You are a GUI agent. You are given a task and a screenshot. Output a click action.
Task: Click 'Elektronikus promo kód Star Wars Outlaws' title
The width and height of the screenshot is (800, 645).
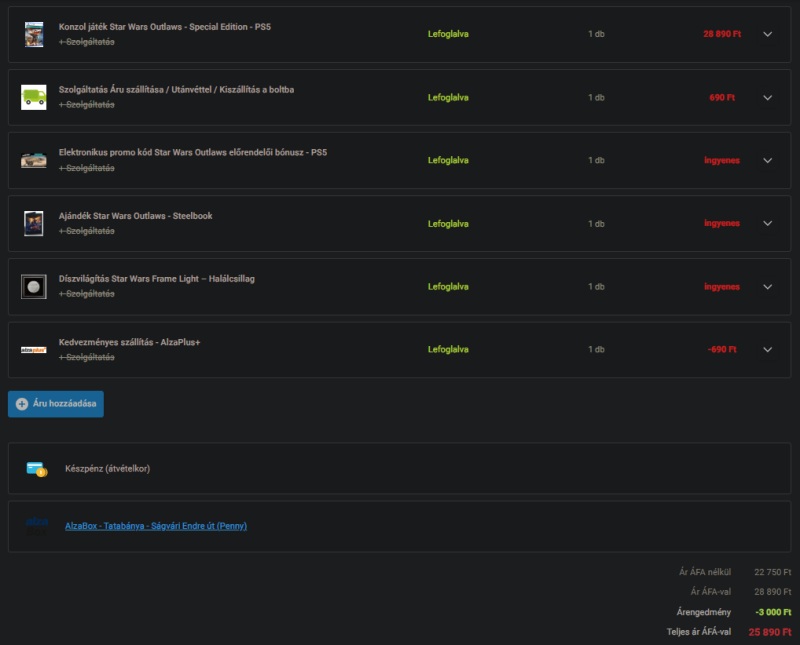coord(192,153)
